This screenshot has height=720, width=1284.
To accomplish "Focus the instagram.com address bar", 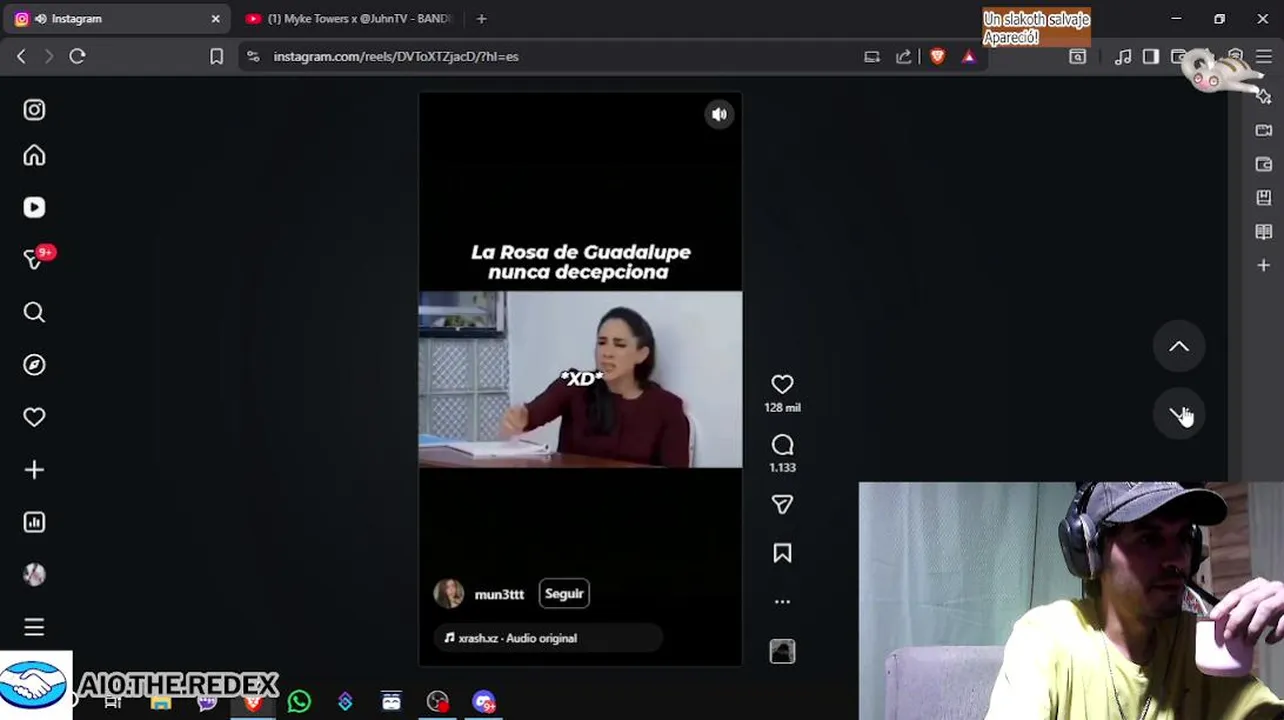I will pyautogui.click(x=550, y=57).
